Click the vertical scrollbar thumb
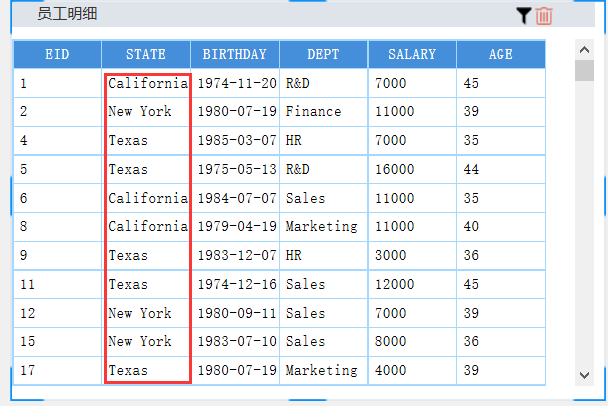Image resolution: width=608 pixels, height=406 pixels. (x=585, y=71)
